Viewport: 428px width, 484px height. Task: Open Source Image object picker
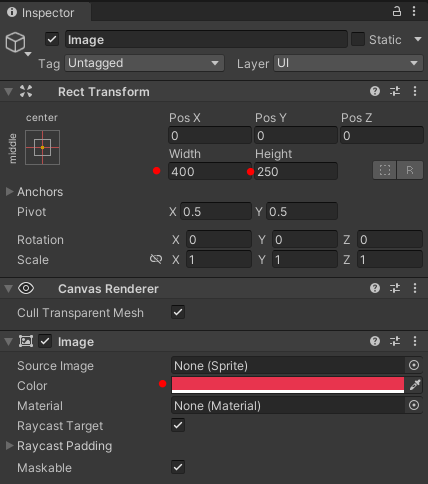click(414, 365)
